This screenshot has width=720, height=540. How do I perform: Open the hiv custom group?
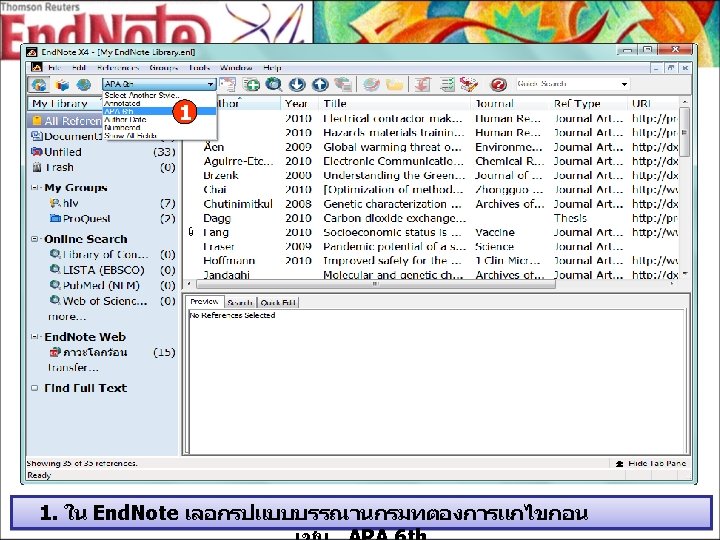coord(102,203)
